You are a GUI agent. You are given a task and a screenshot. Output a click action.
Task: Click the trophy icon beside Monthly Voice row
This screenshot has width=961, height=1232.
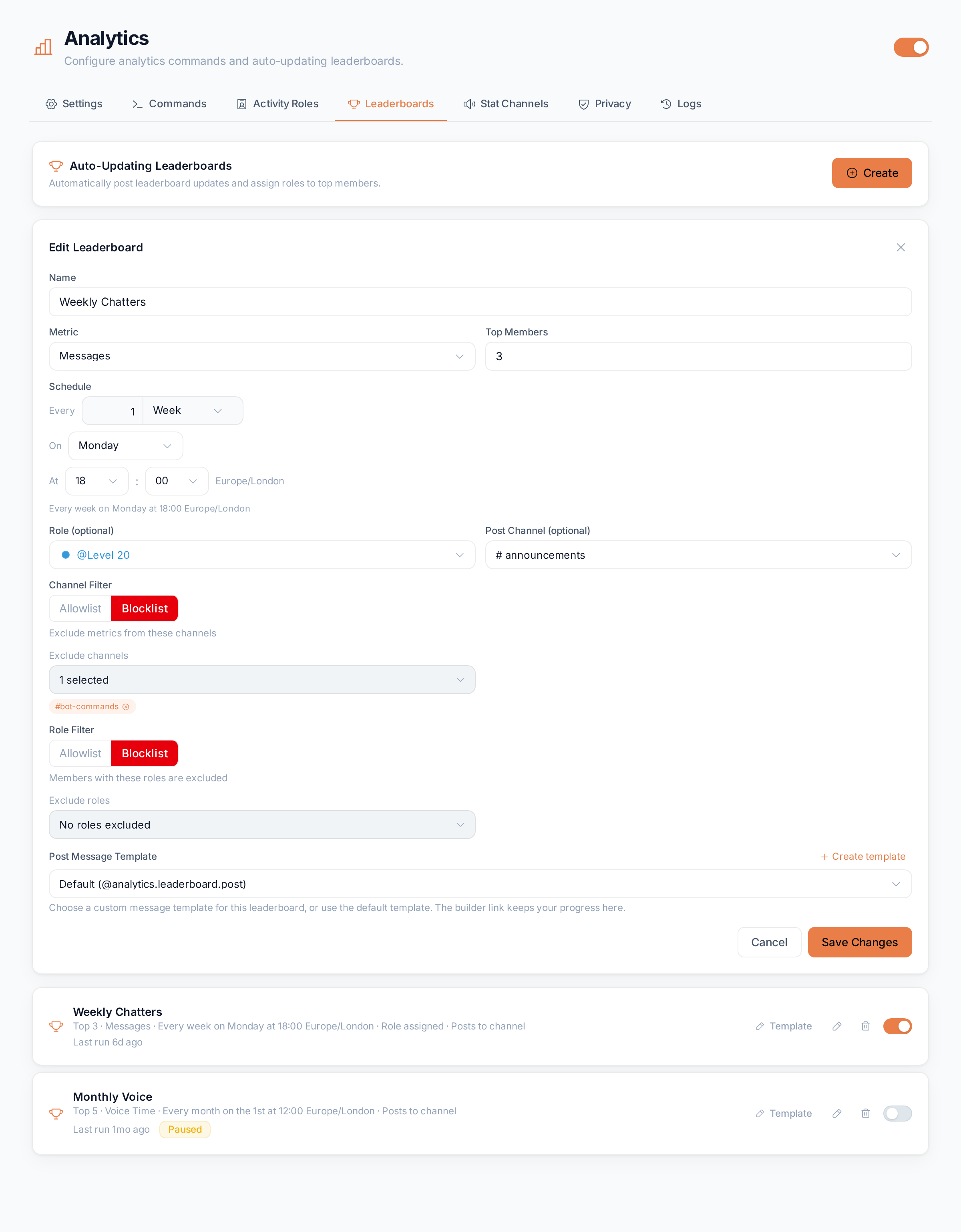[x=56, y=1114]
